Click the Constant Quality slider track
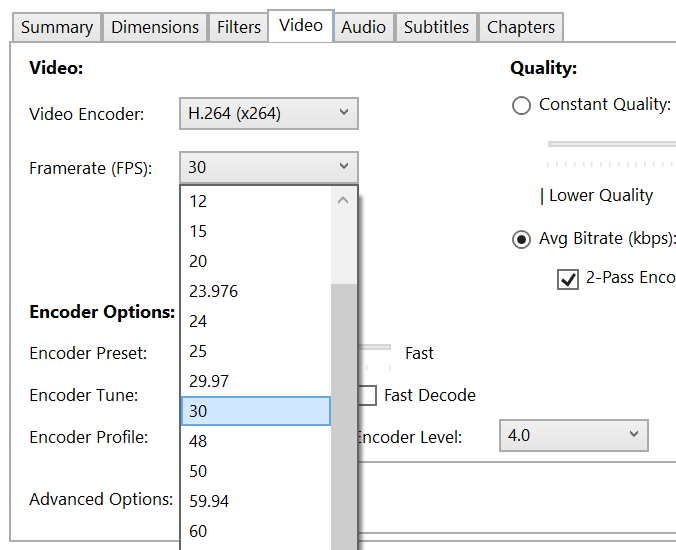The image size is (676, 550). coord(612,144)
